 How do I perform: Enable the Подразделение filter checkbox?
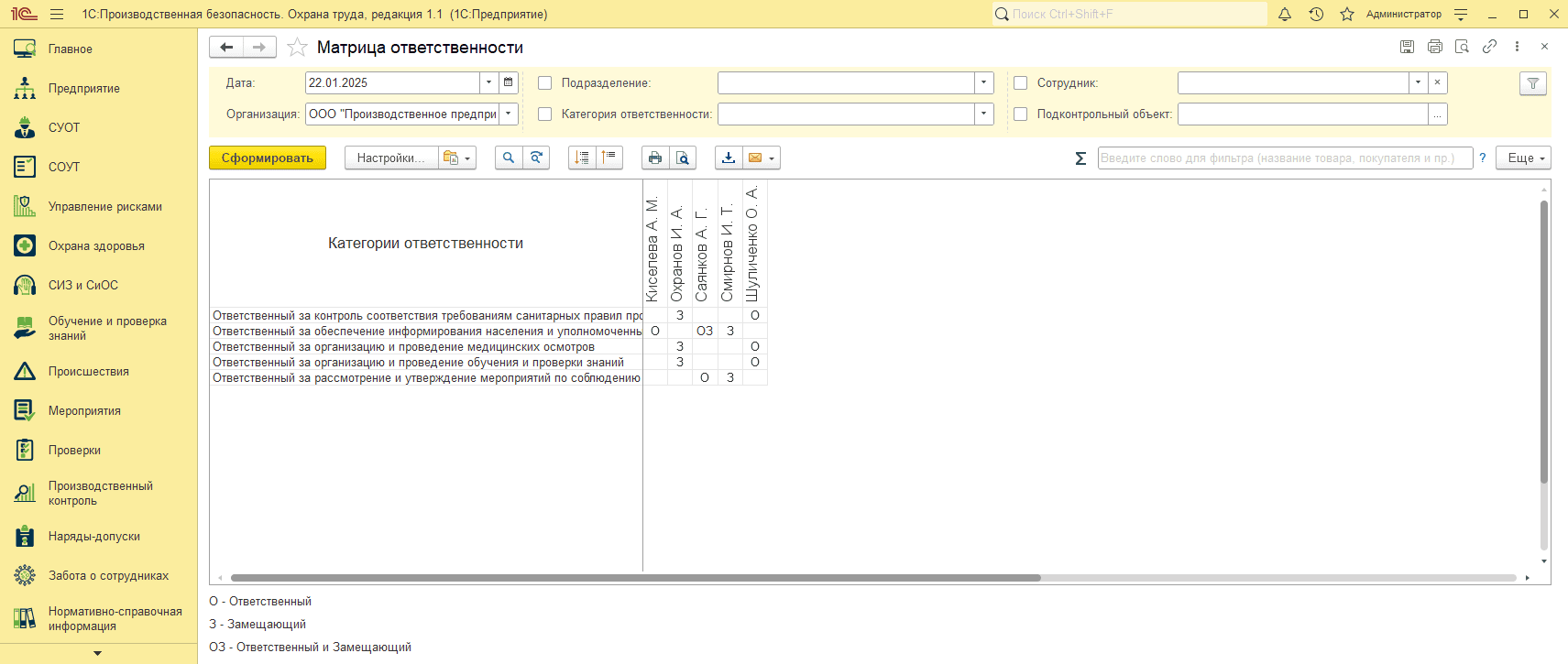click(x=545, y=83)
